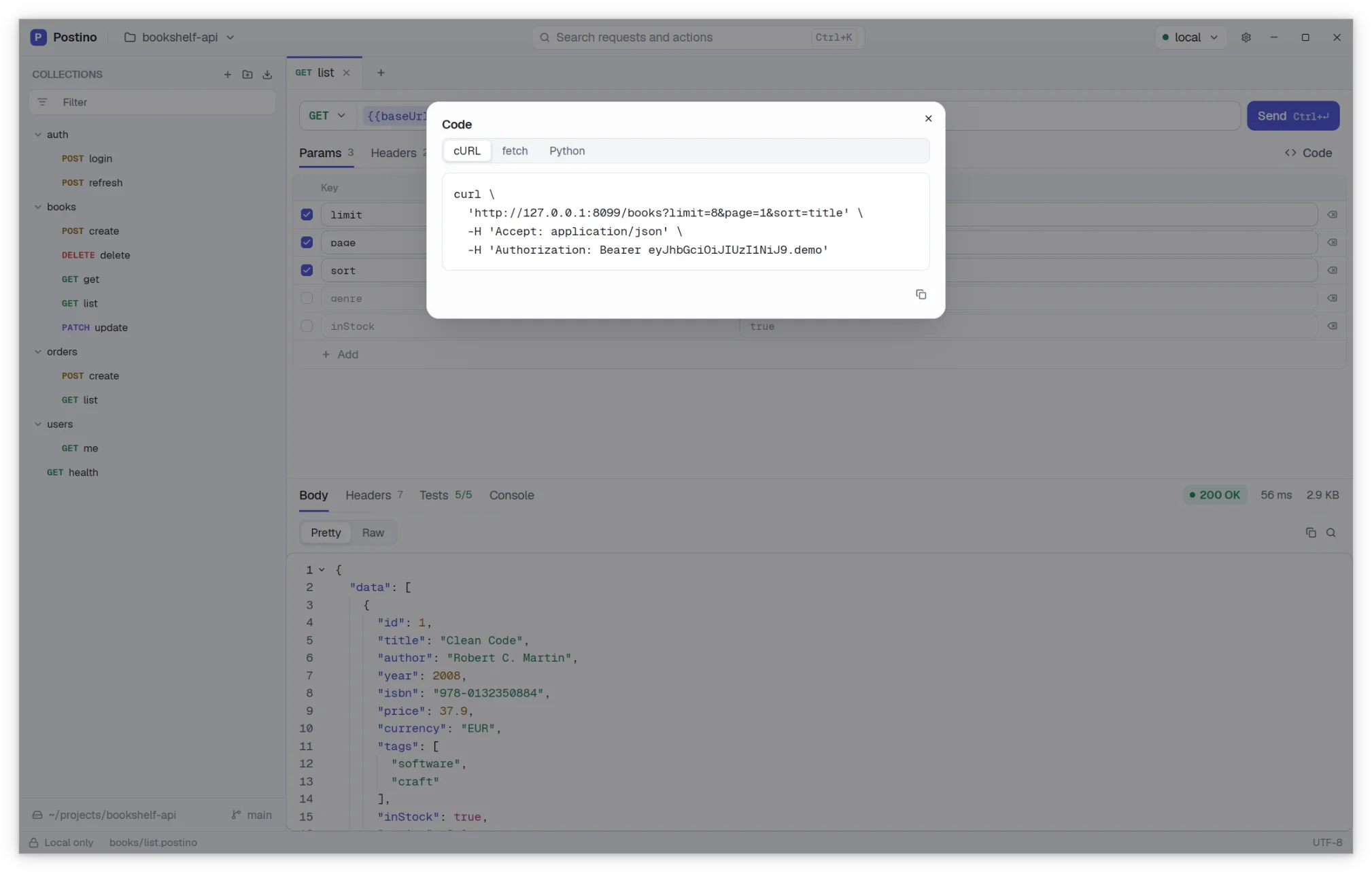
Task: Copy the generated cURL code snippet
Action: [x=921, y=295]
